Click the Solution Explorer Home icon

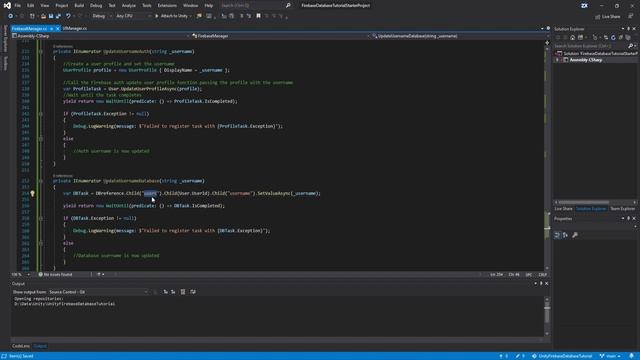pos(573,38)
